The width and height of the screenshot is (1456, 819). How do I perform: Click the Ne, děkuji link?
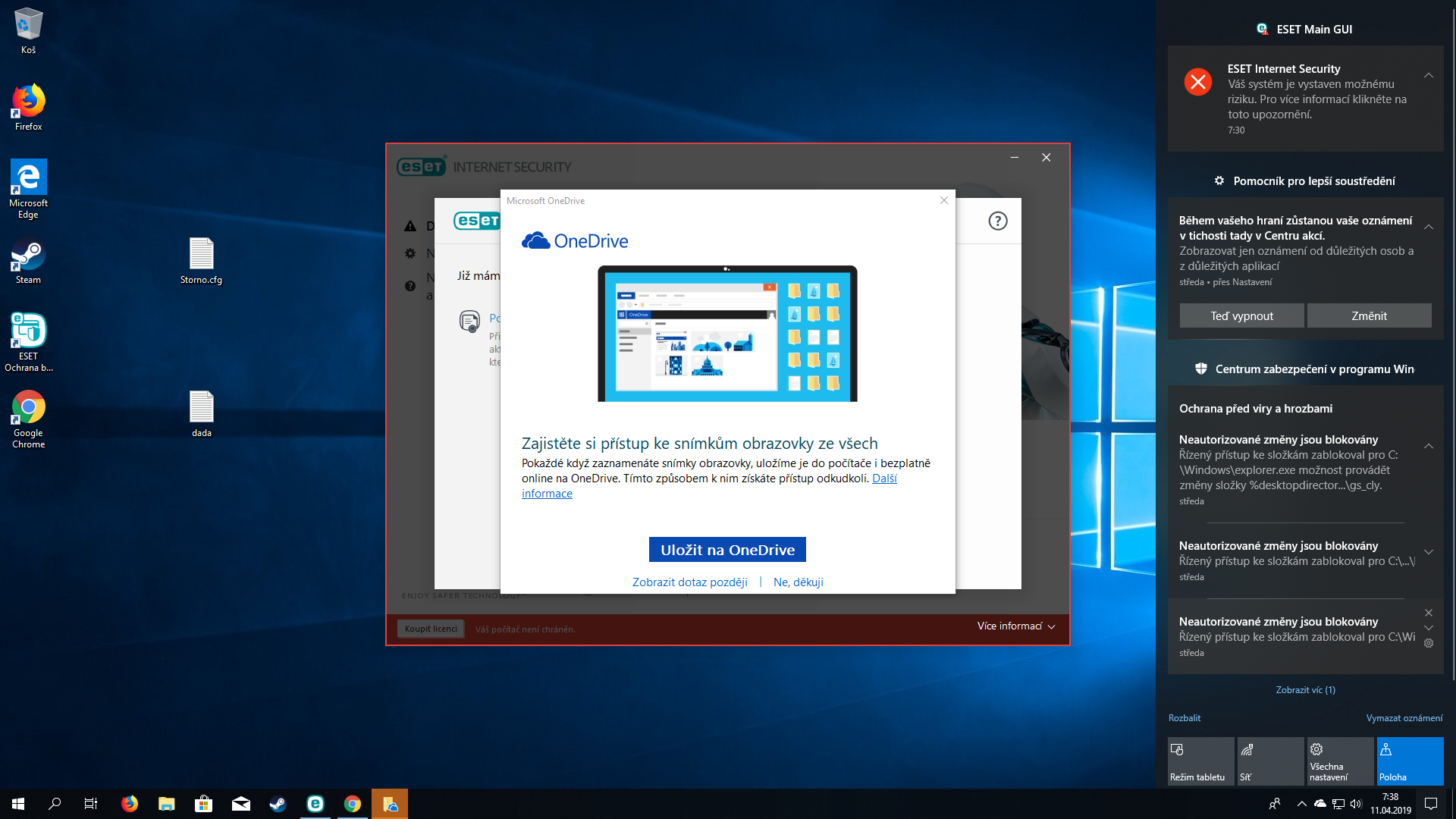tap(798, 582)
